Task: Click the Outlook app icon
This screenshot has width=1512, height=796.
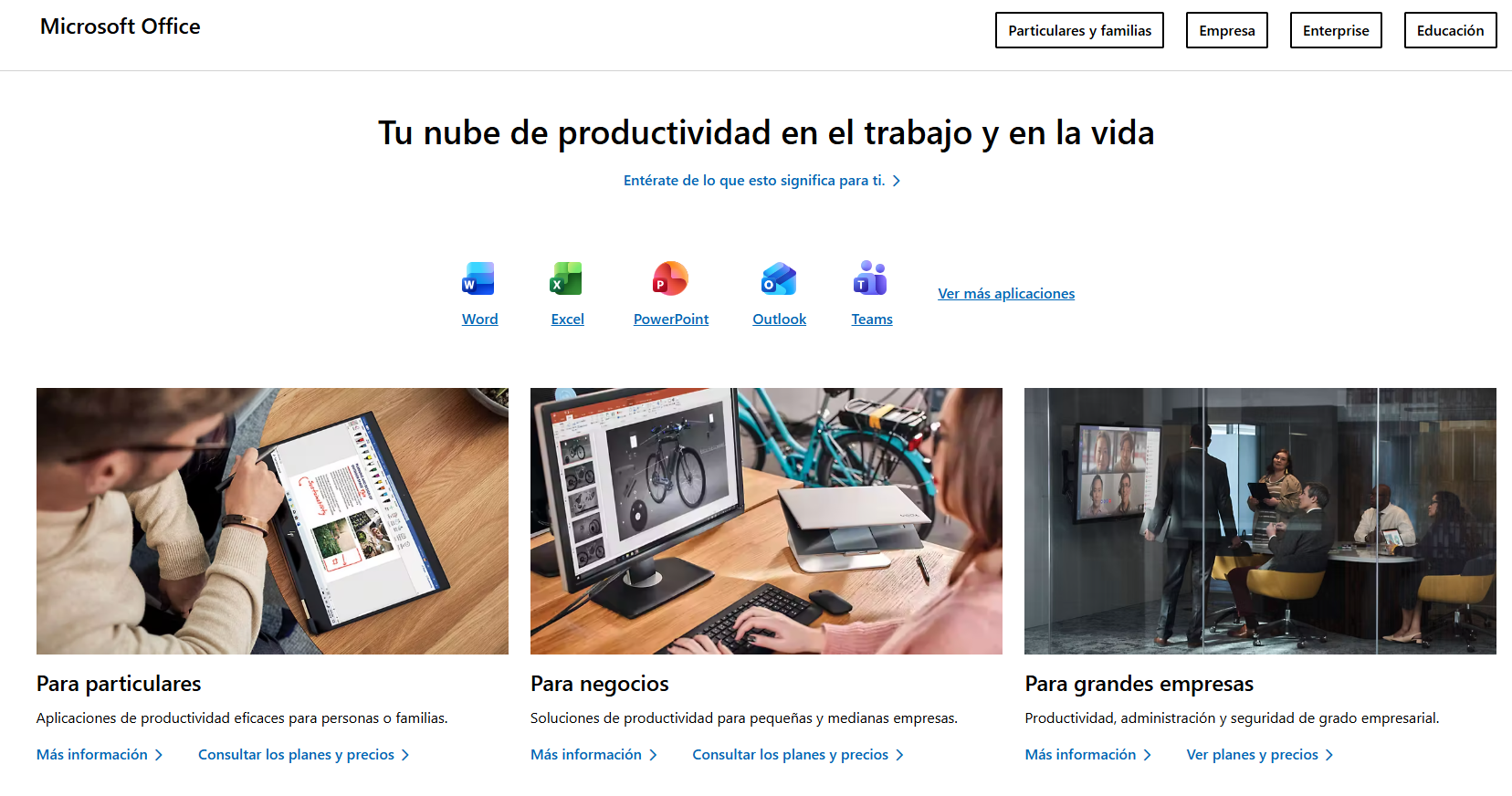Action: click(779, 278)
